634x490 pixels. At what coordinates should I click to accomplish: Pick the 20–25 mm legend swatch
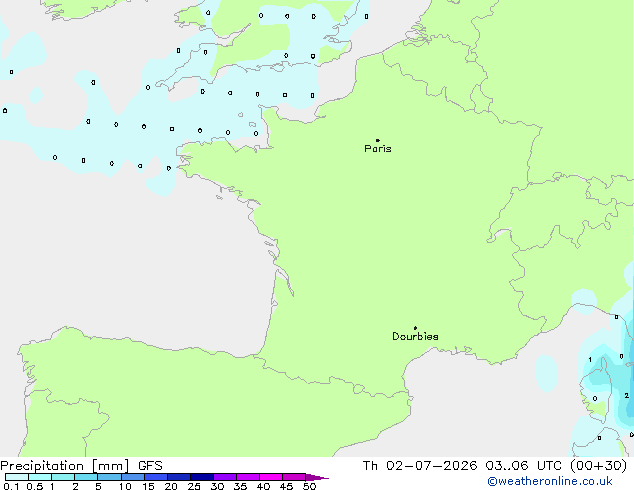coord(179,477)
